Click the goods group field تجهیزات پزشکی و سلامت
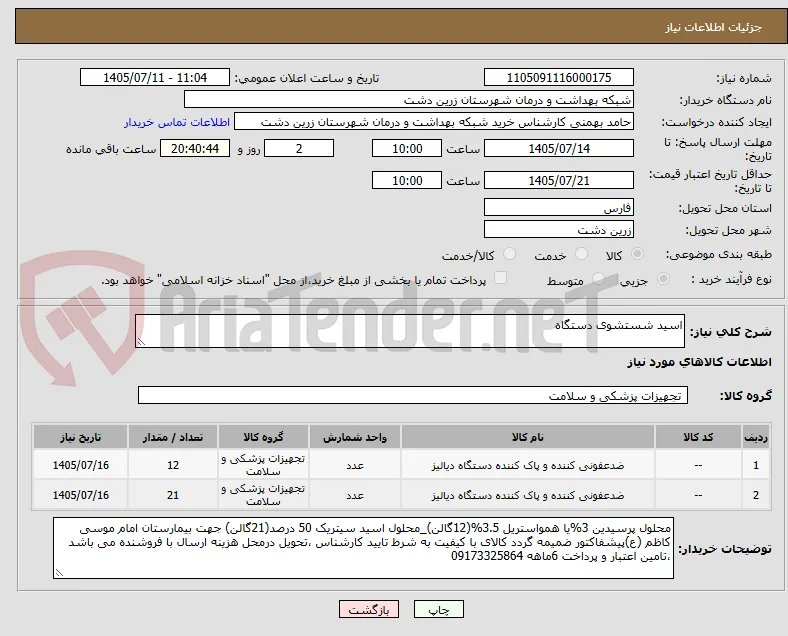788x636 pixels. coord(413,395)
